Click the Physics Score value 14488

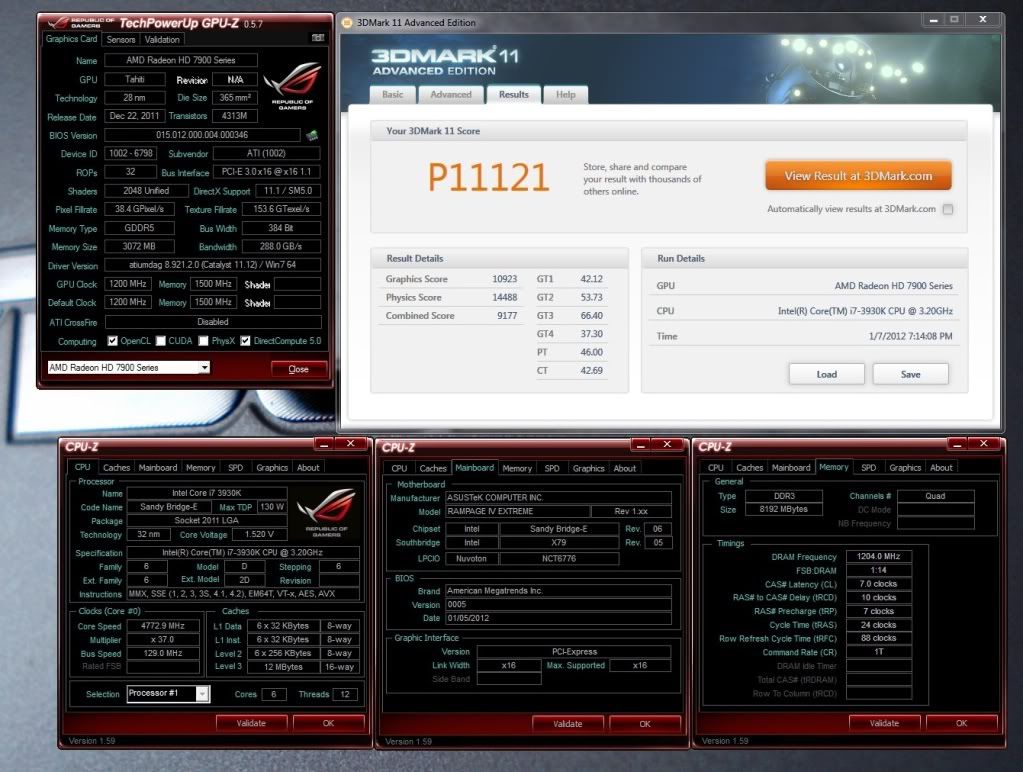pos(504,297)
